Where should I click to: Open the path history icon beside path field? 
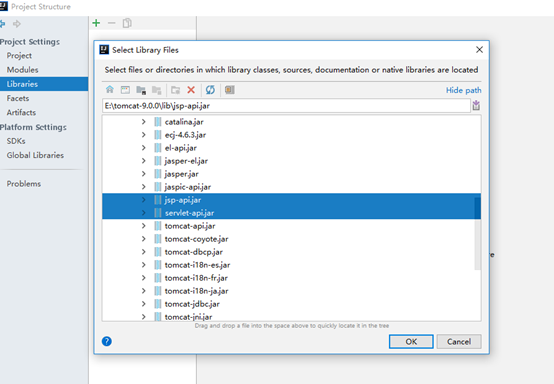pos(476,105)
